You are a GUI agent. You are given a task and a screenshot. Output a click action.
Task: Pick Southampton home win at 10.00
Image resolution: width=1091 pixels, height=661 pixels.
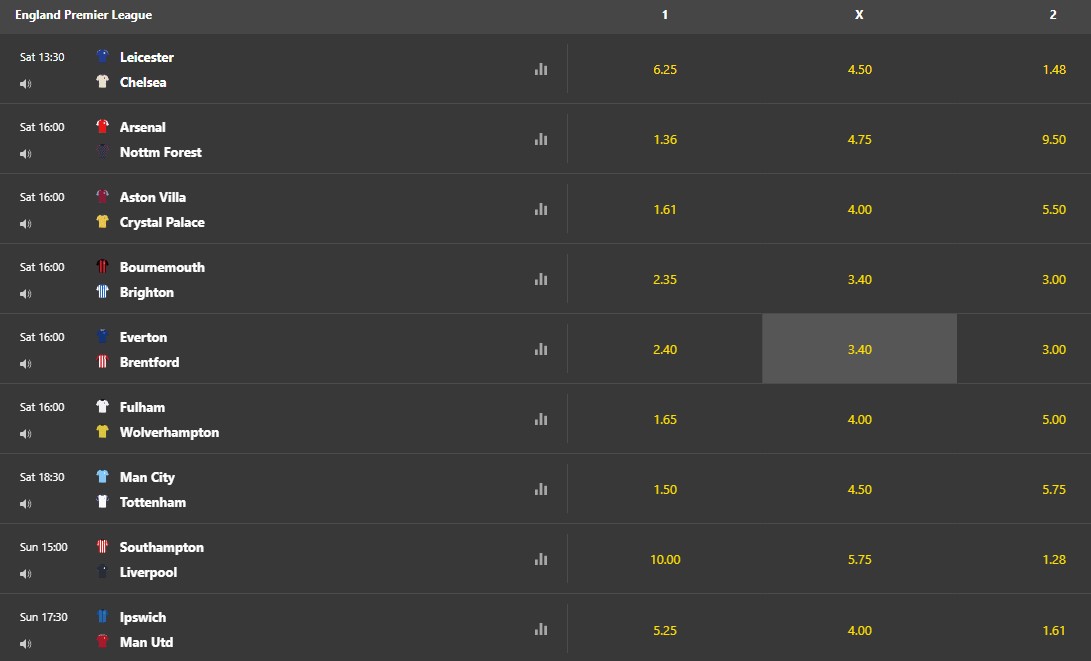pos(665,559)
